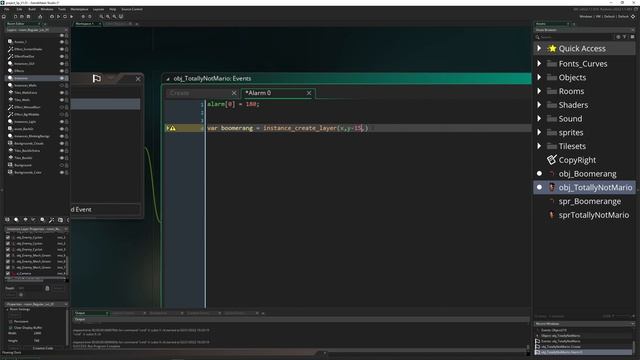Stop the running game from toolbar
This screenshot has width=640, height=360.
point(65,17)
